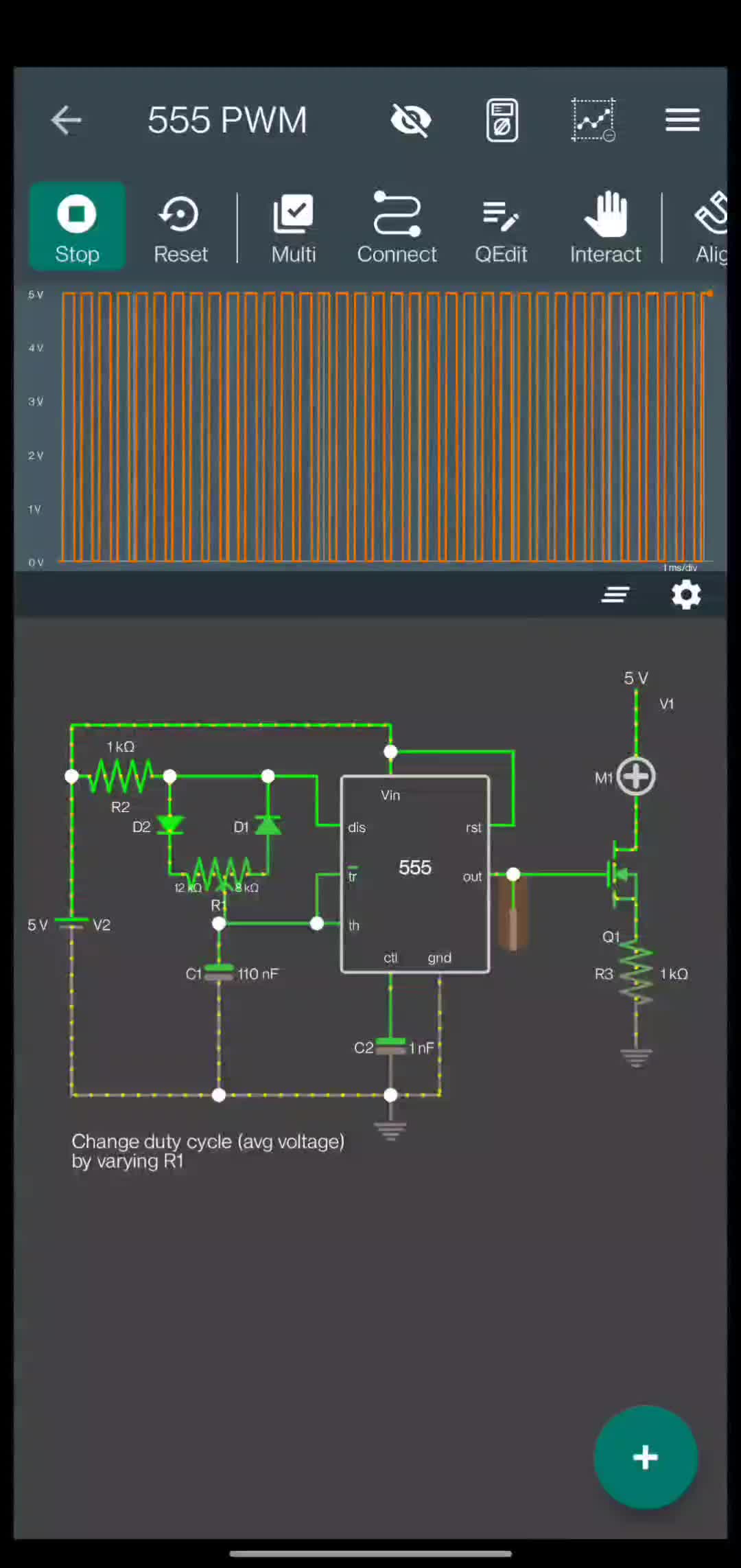Stop the running simulation
741x1568 pixels.
77,227
